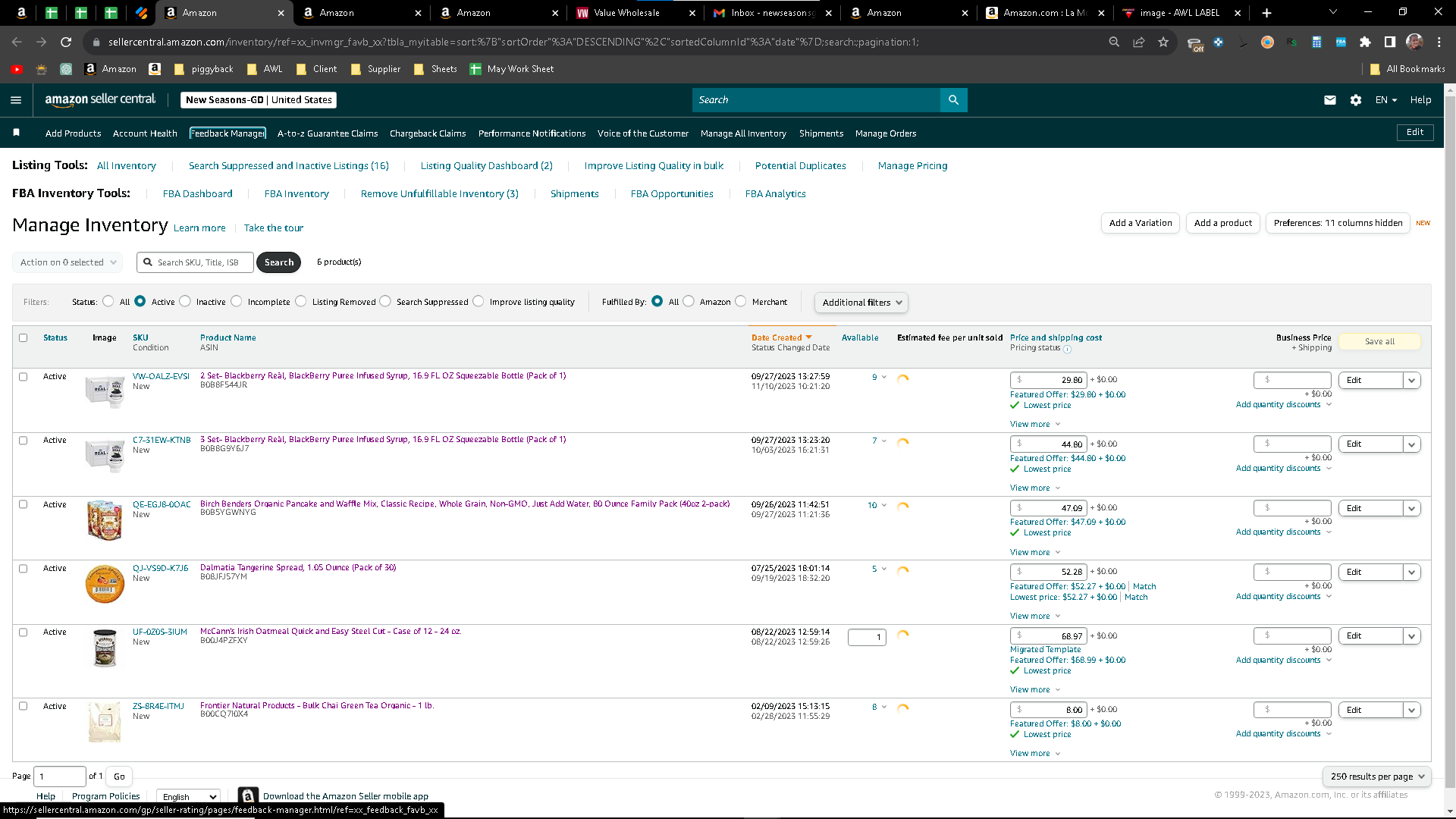The height and width of the screenshot is (819, 1456).
Task: Open the Action on 0 selected dropdown
Action: (67, 262)
